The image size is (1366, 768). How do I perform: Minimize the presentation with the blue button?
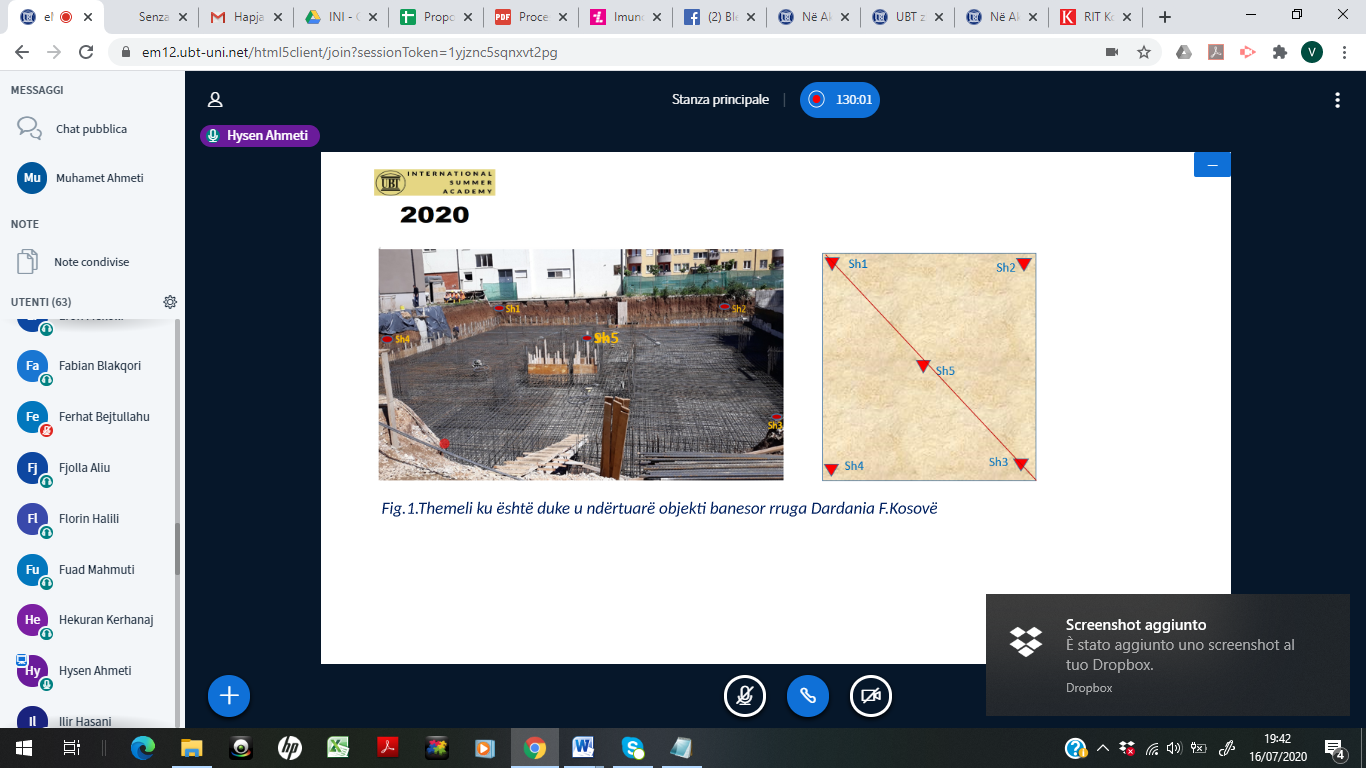click(1212, 165)
